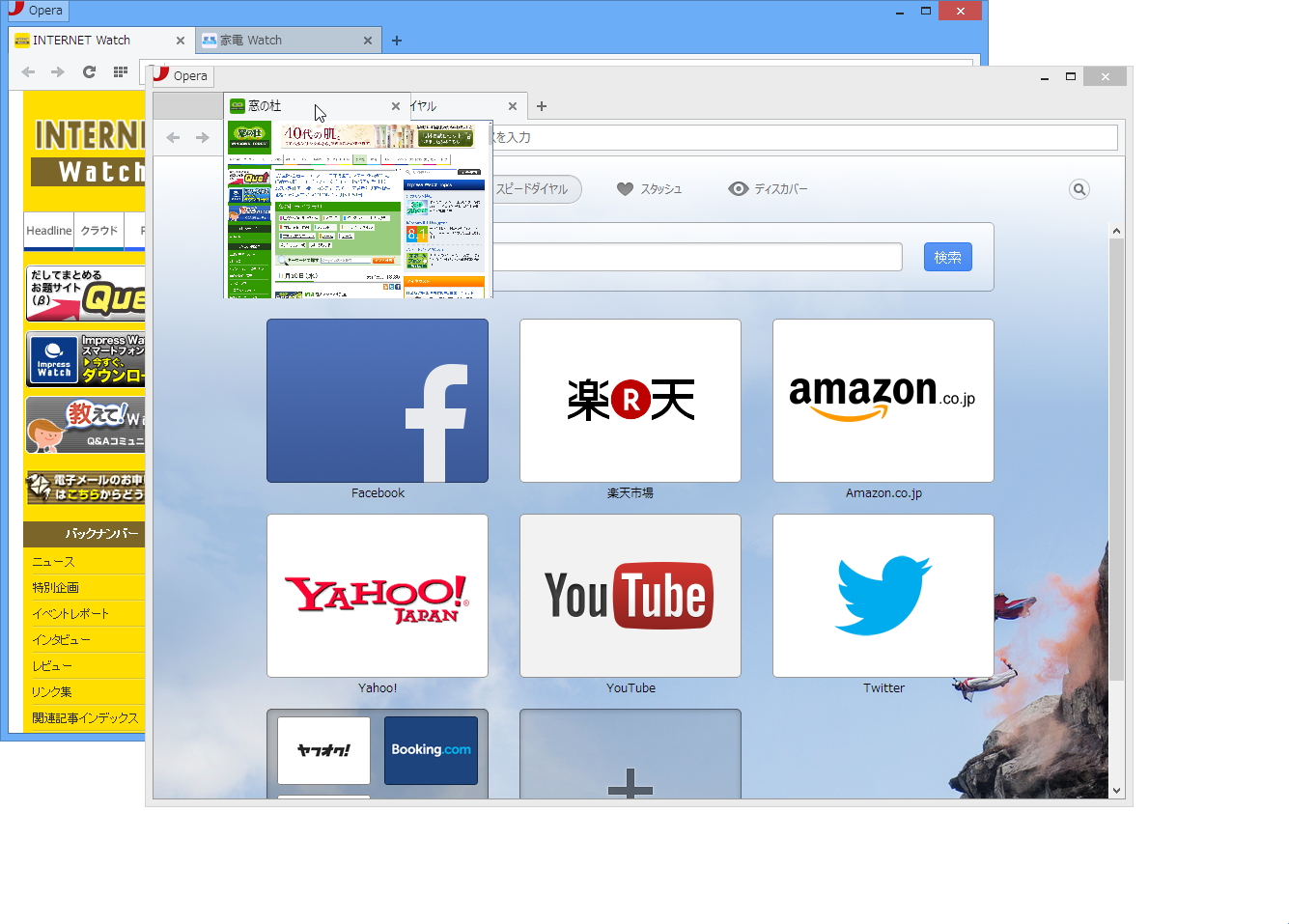Image resolution: width=1289 pixels, height=924 pixels.
Task: Click the web search input field
Action: [x=697, y=257]
